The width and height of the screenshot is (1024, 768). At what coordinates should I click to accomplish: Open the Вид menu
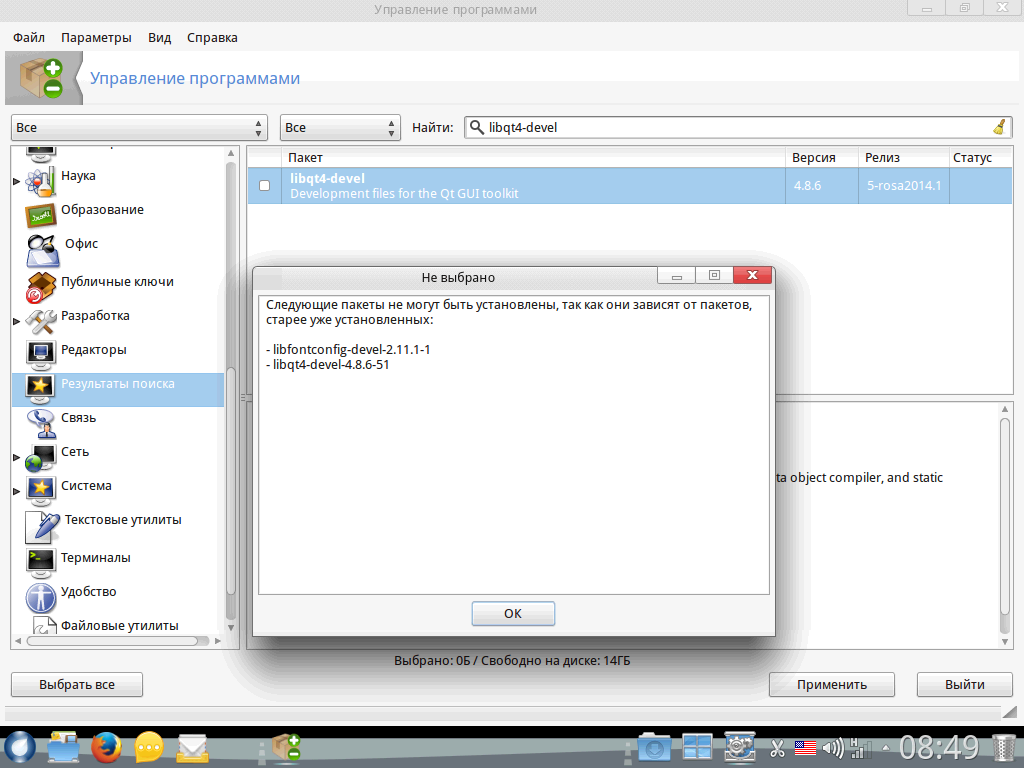pos(159,37)
